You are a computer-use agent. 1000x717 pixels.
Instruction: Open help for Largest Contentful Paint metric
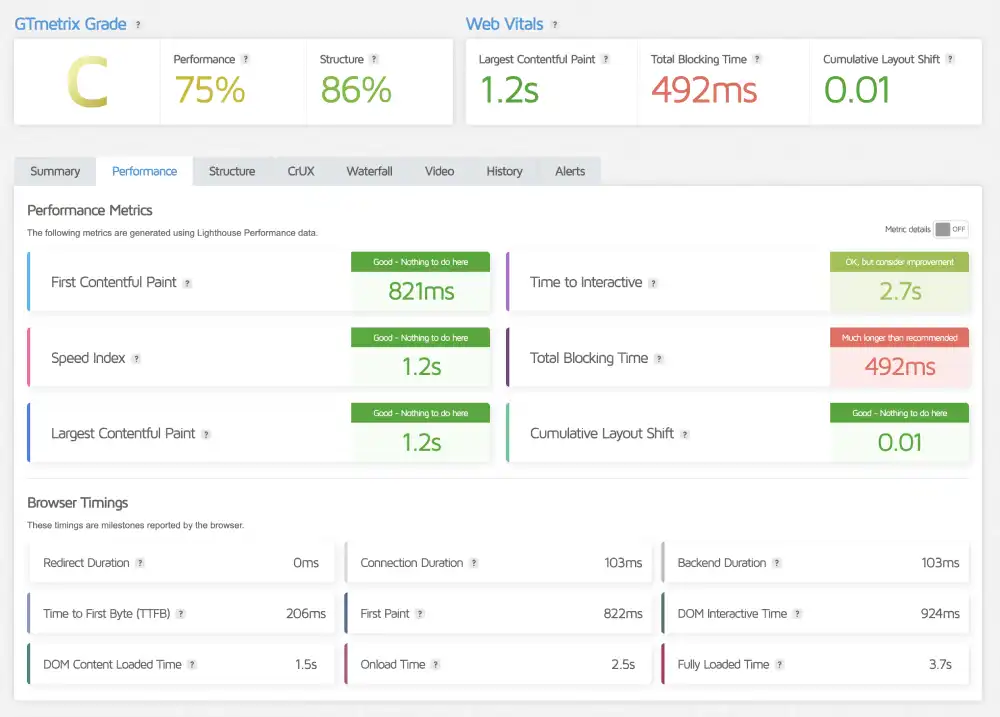coord(206,433)
